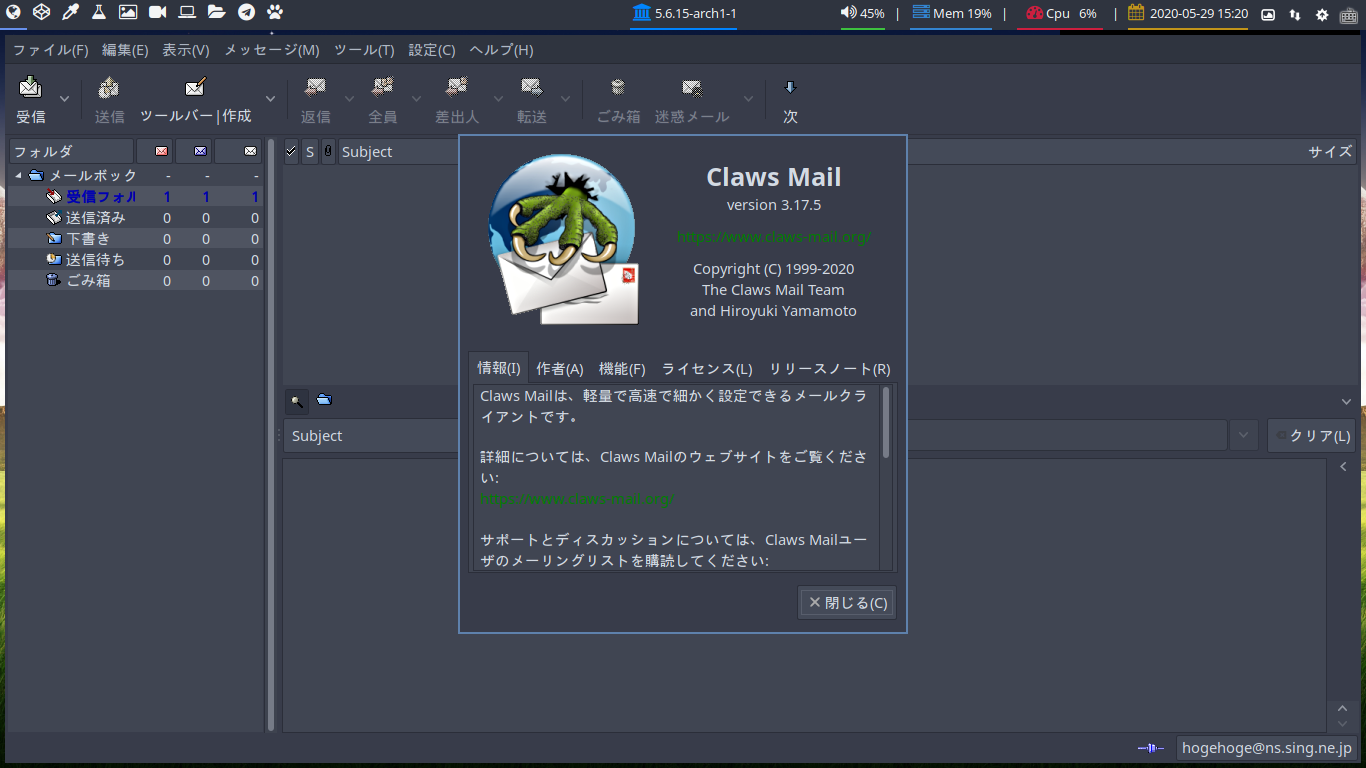This screenshot has height=768, width=1366.
Task: Click the ごみ箱 trash toolbar icon
Action: pyautogui.click(x=618, y=87)
